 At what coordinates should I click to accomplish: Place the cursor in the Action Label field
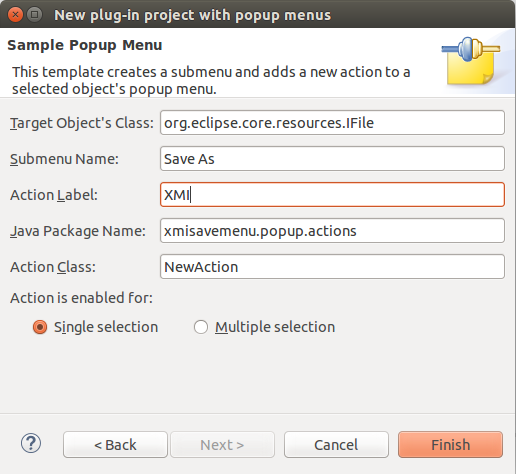coord(332,195)
